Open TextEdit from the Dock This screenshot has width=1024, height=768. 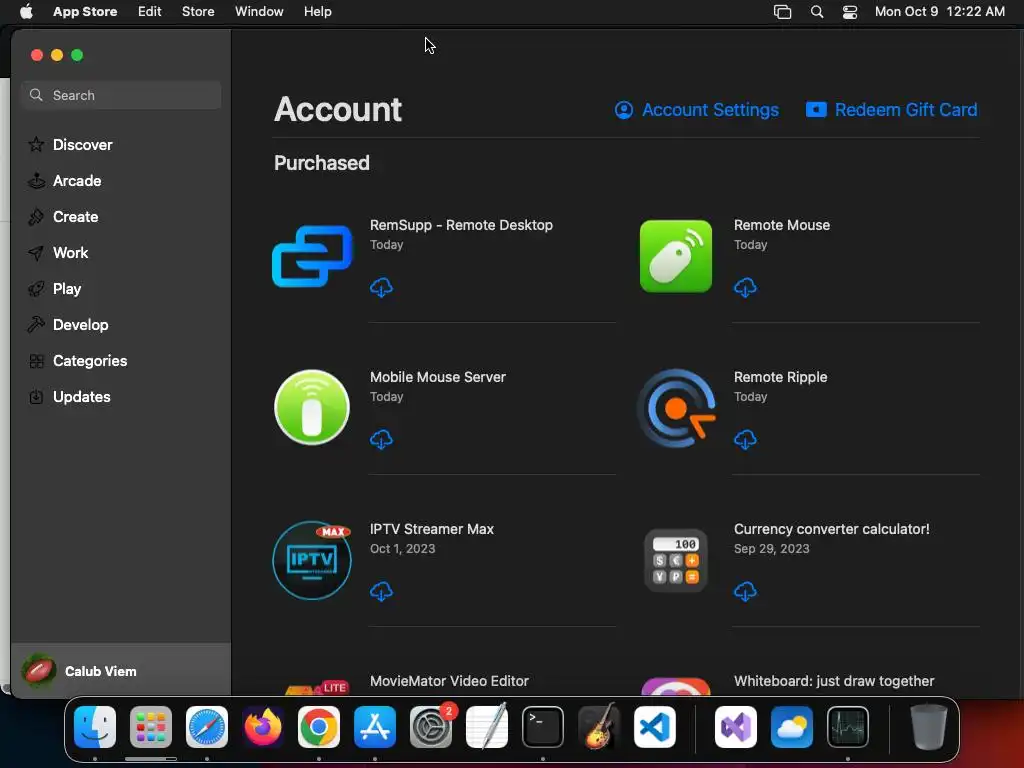[487, 727]
